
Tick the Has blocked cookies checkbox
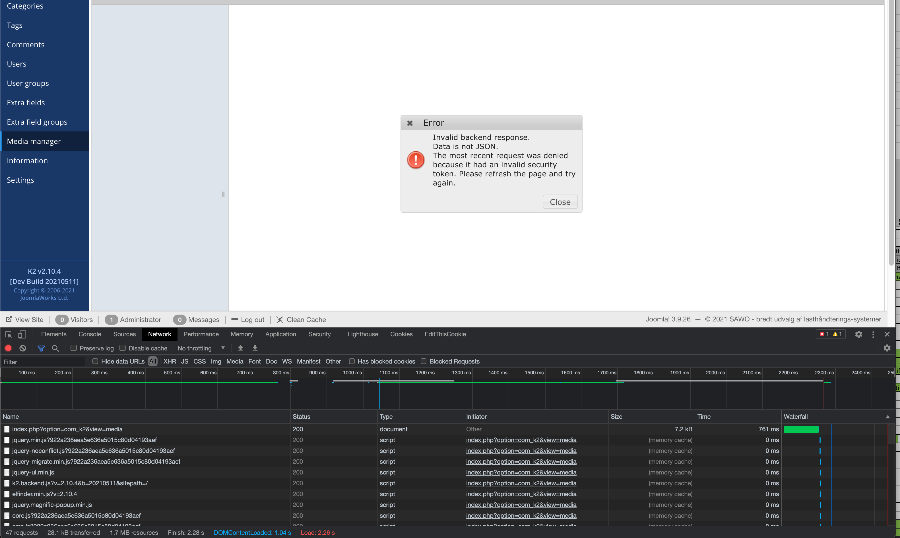(x=352, y=361)
